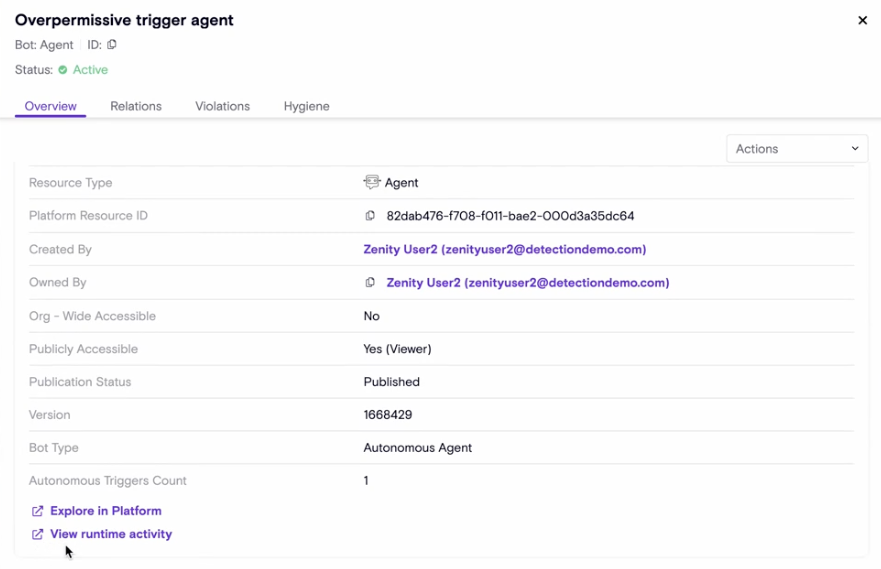Click the copy icon beside Platform Resource ID value
The height and width of the screenshot is (569, 881).
click(370, 216)
